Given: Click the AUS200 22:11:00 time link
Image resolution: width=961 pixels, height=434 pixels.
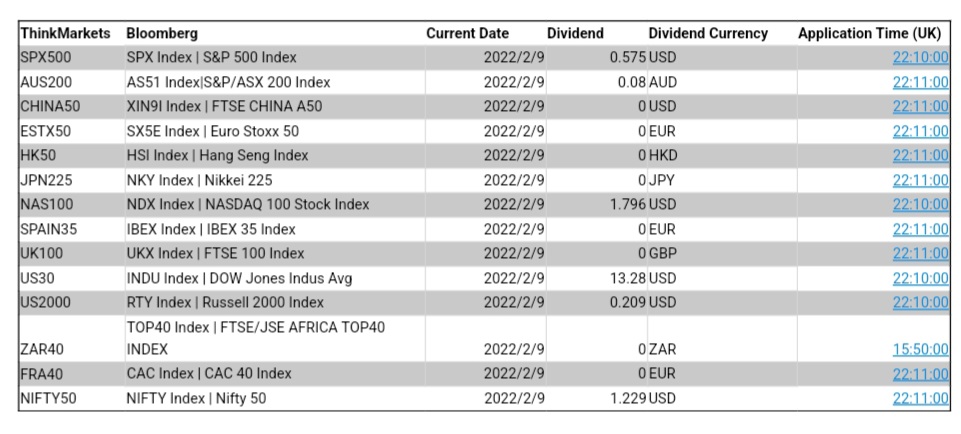Looking at the screenshot, I should coord(920,82).
